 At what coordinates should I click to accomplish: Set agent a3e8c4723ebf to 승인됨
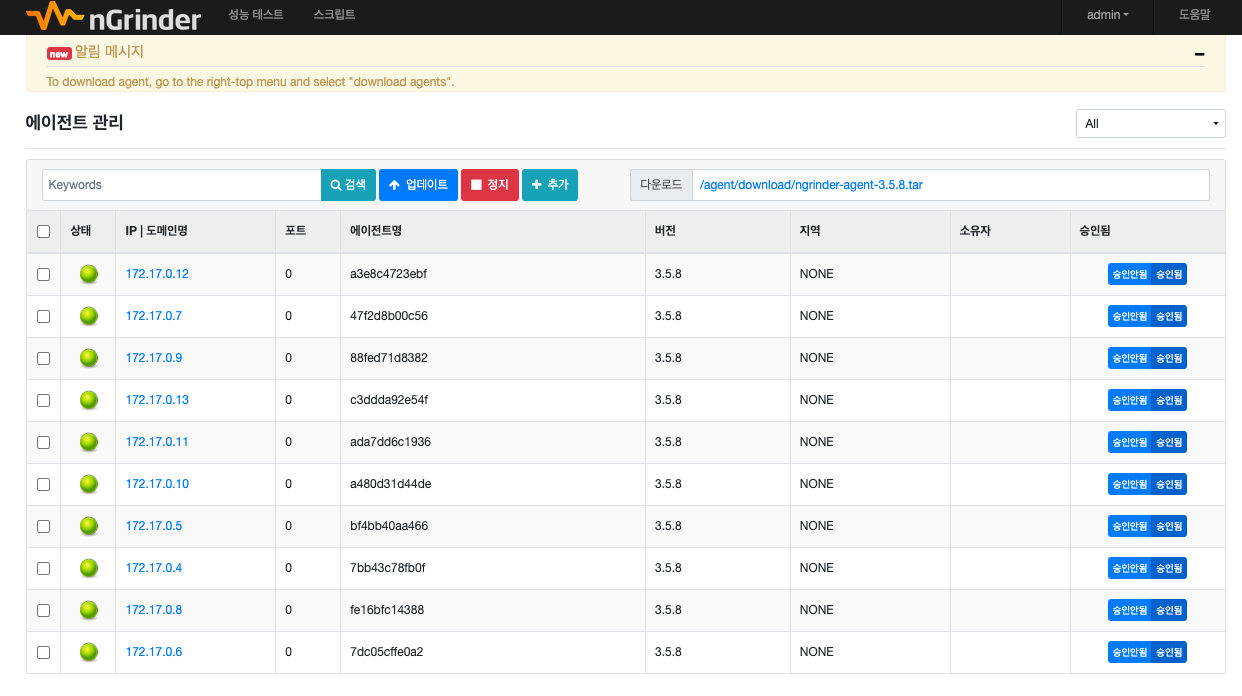(1169, 274)
